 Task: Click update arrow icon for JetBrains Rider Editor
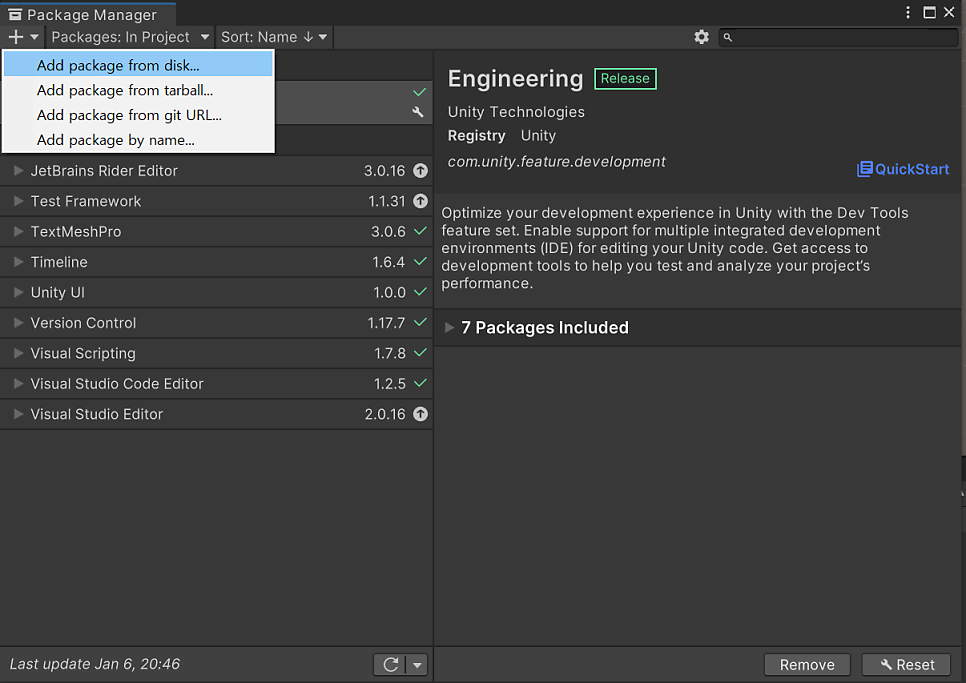click(x=420, y=171)
